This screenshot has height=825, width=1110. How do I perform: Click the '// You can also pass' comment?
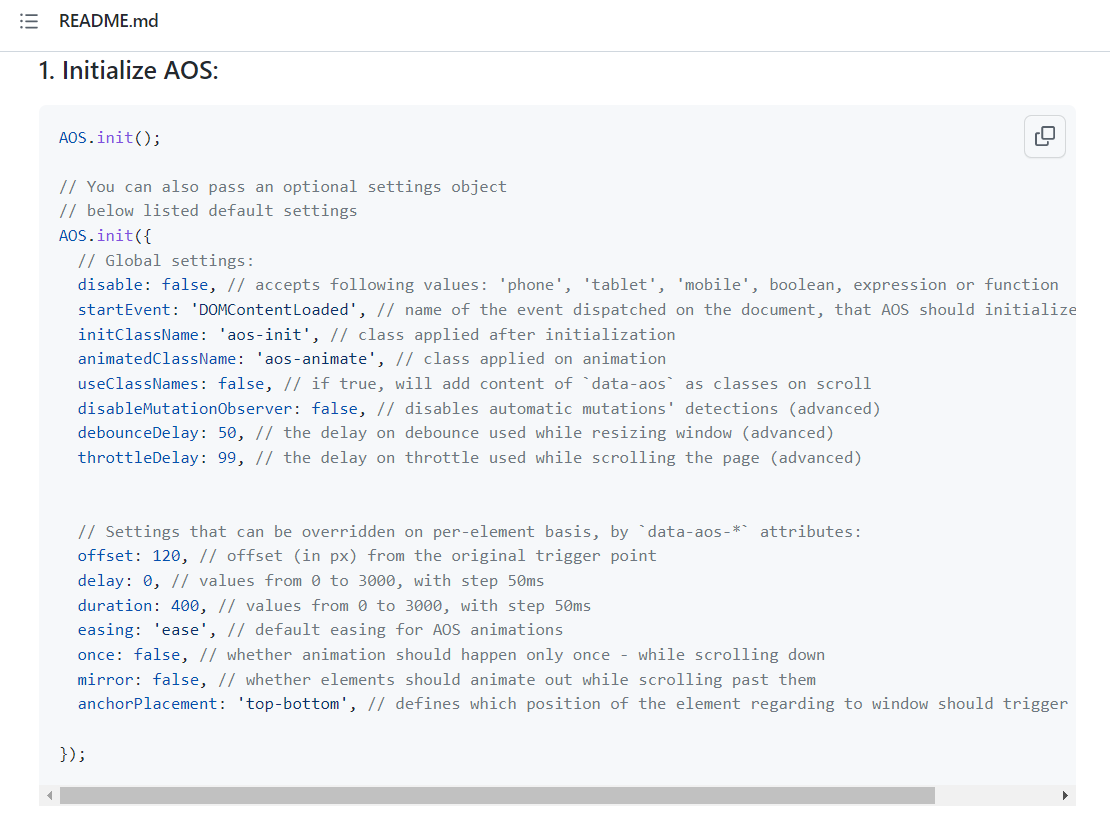tap(282, 187)
